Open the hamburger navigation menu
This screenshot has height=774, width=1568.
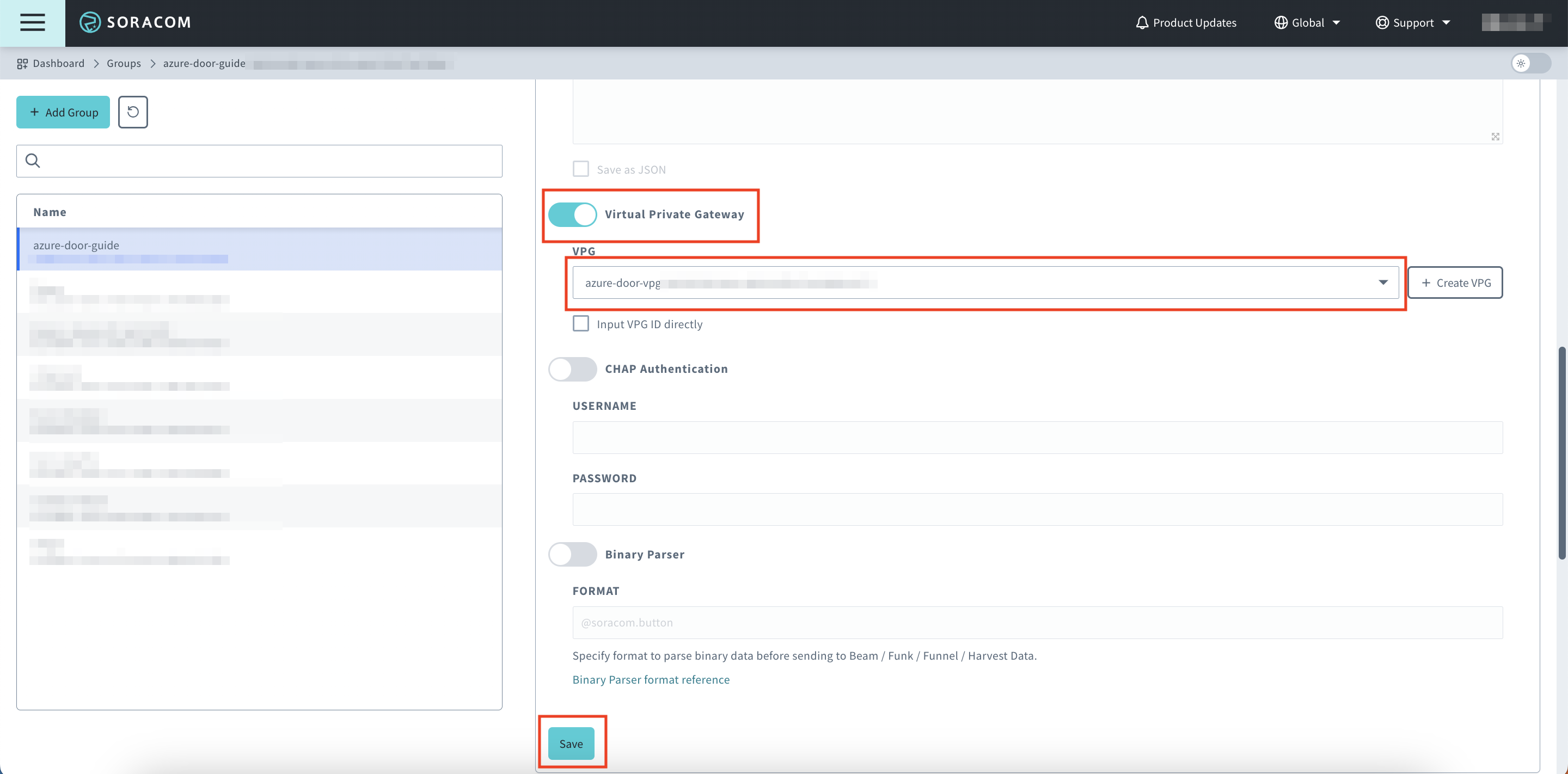[32, 22]
